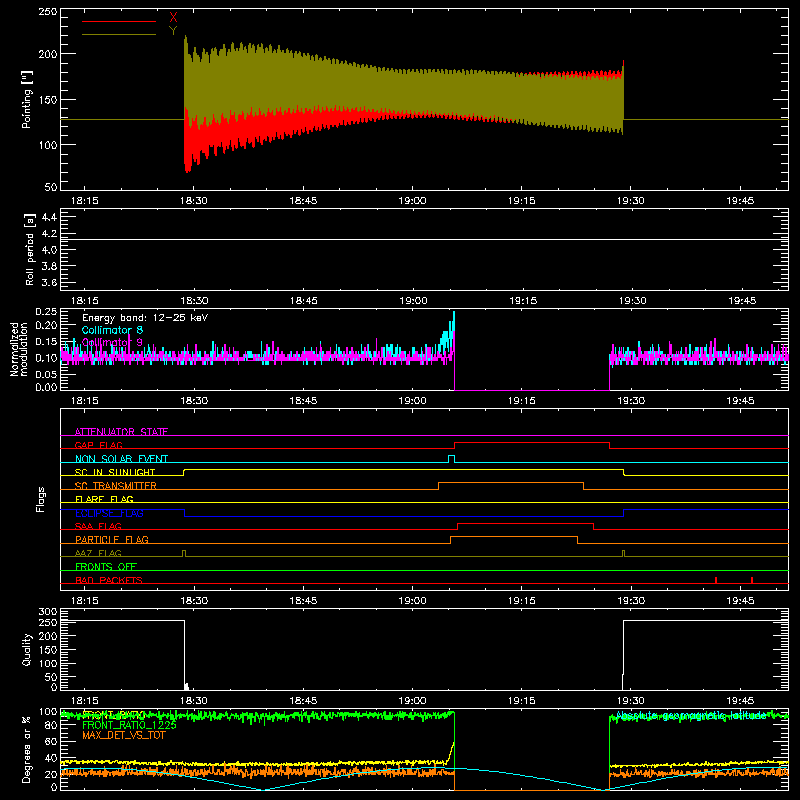Click the SAA_FLAG label

[98, 526]
